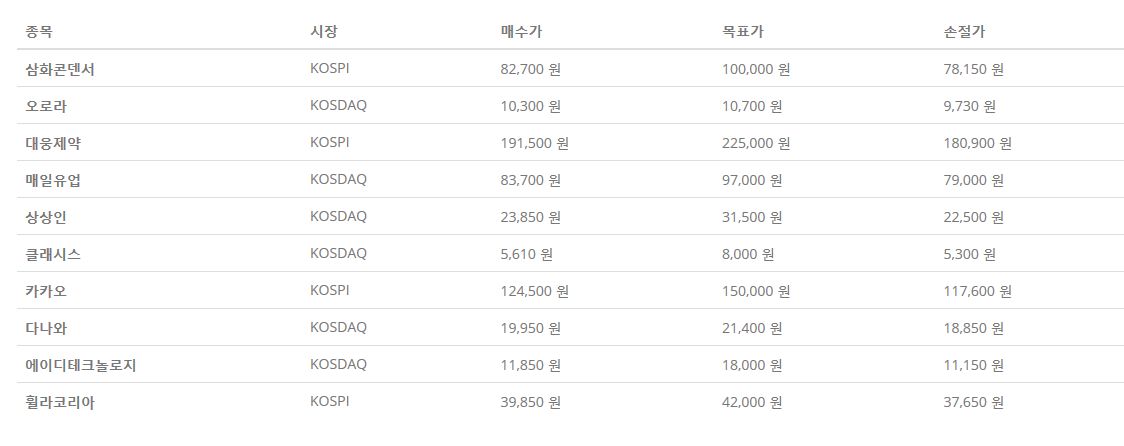The image size is (1124, 446).
Task: Click 삼화콘덴서 stop-loss price 78,150 원
Action: point(974,70)
